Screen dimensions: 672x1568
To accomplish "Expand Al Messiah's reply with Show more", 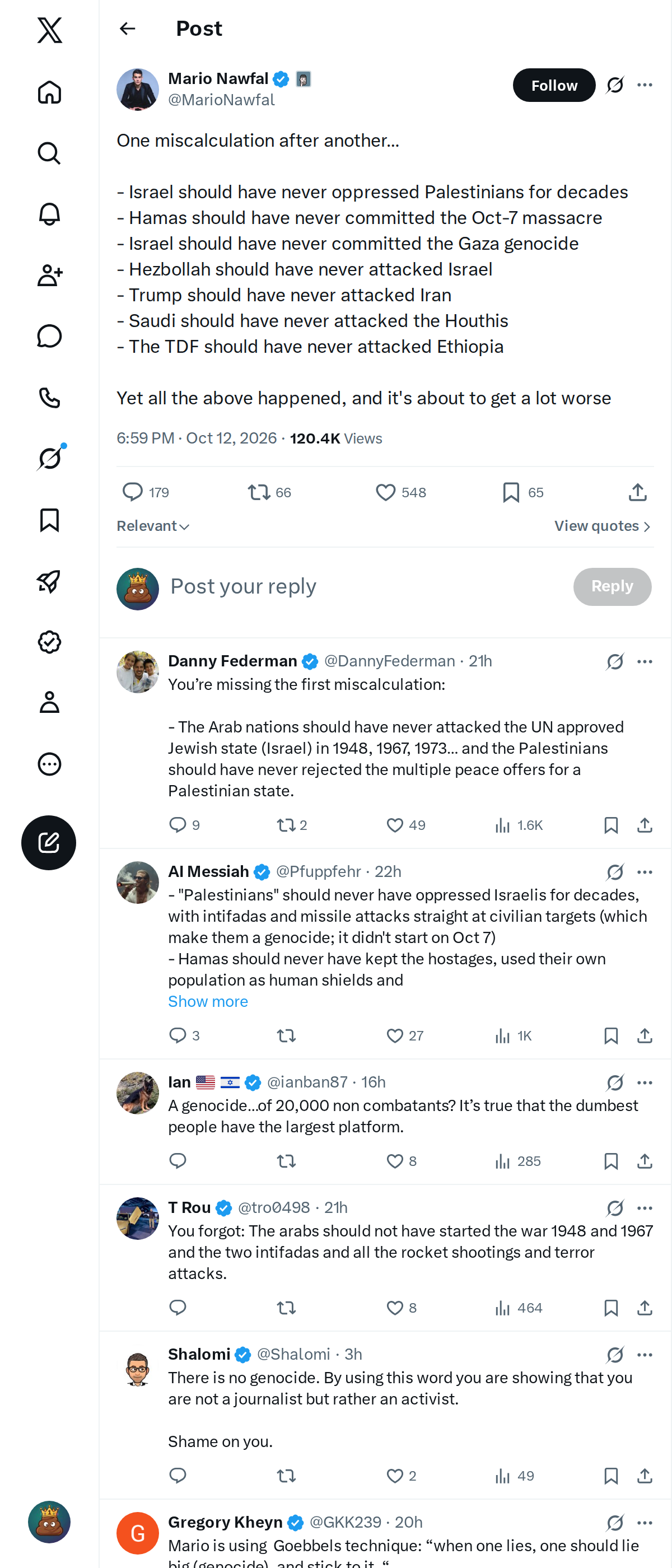I will 208,1001.
